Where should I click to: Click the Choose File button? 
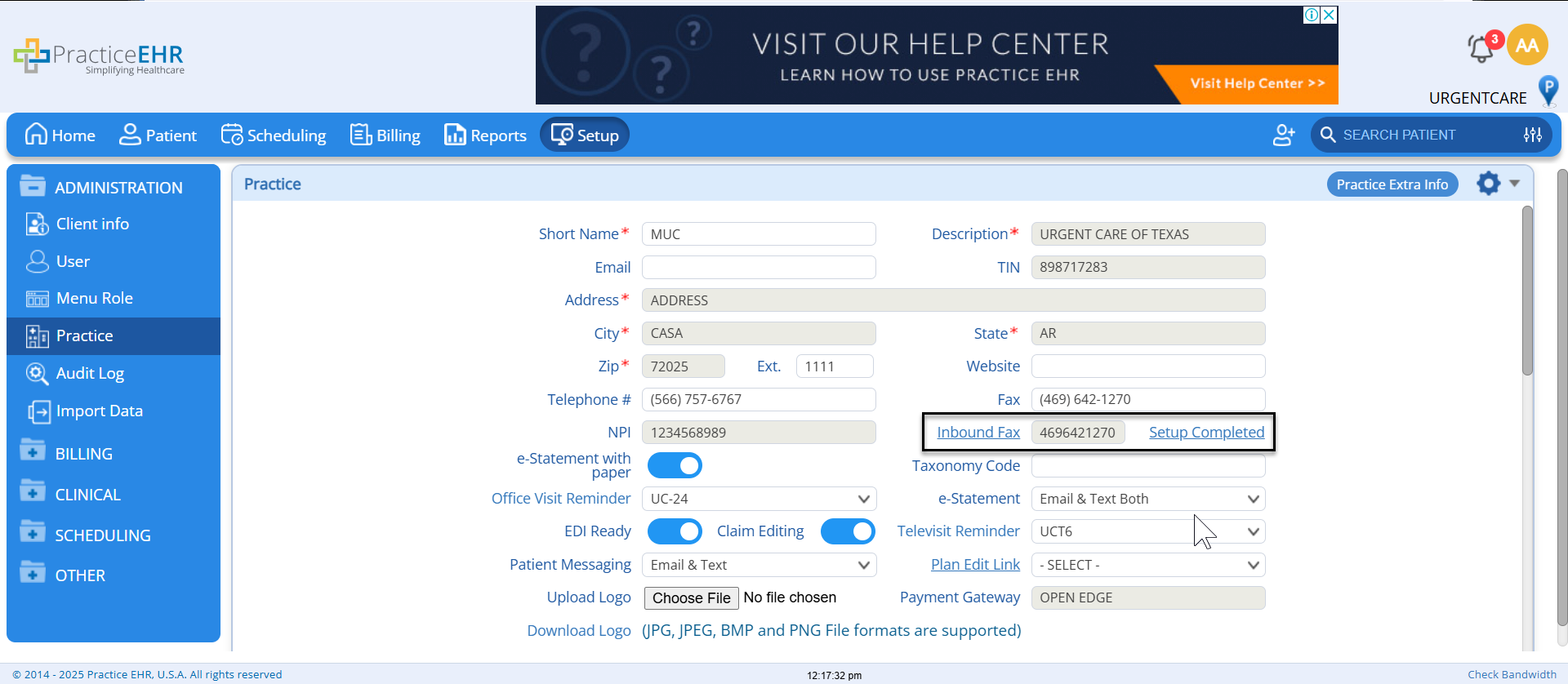(x=692, y=598)
